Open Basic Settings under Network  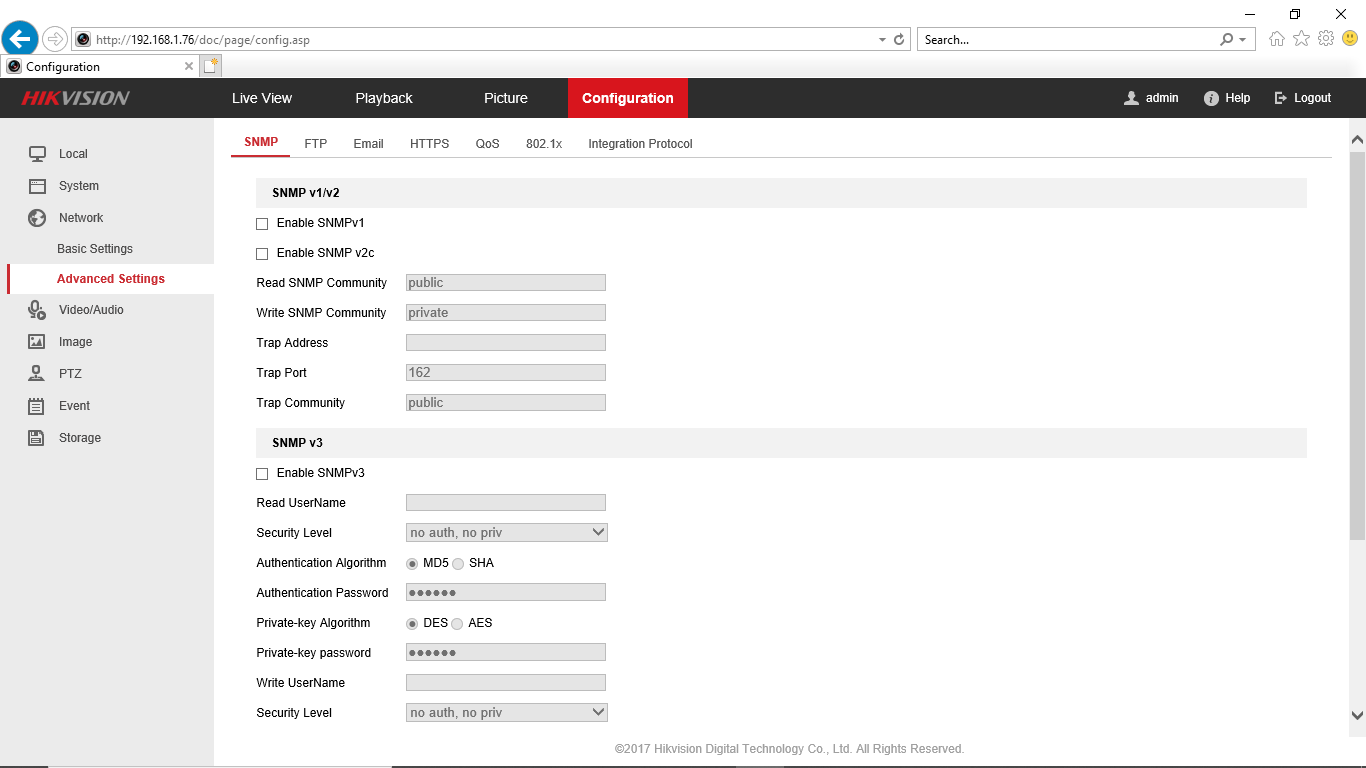click(95, 249)
